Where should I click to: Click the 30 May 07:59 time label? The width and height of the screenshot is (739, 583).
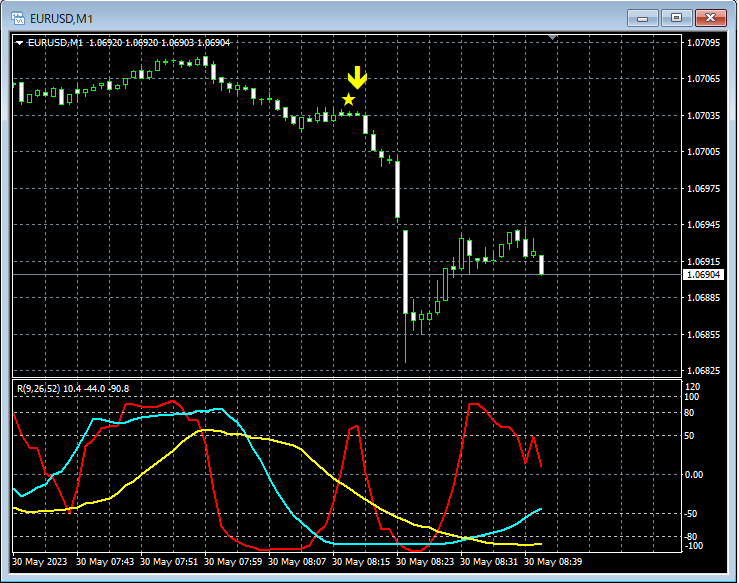tap(233, 562)
